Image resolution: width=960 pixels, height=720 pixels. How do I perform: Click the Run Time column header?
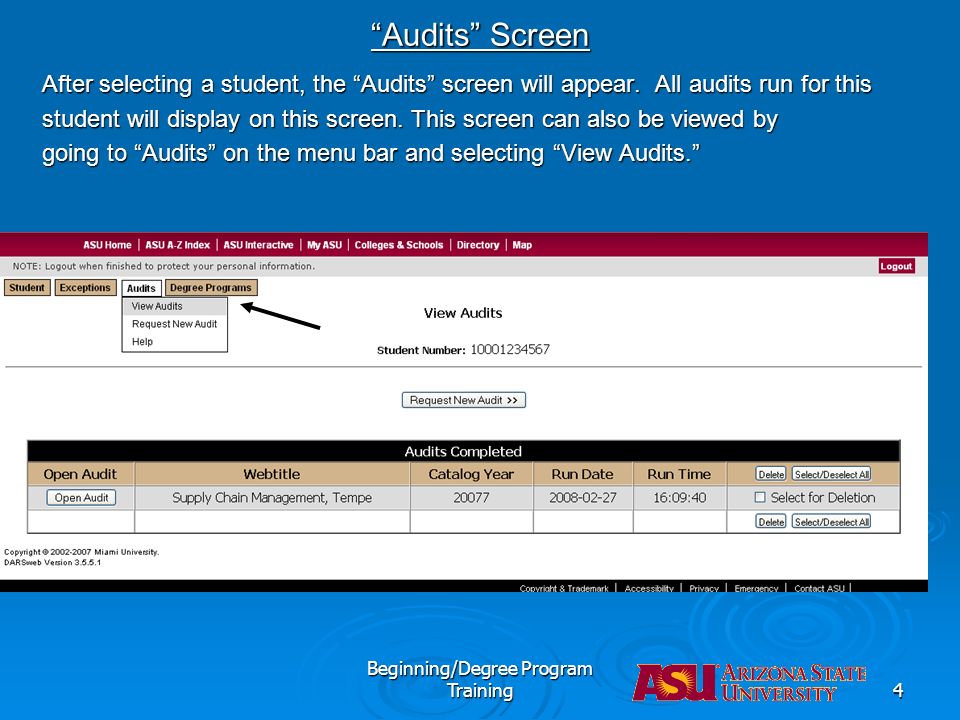tap(679, 474)
